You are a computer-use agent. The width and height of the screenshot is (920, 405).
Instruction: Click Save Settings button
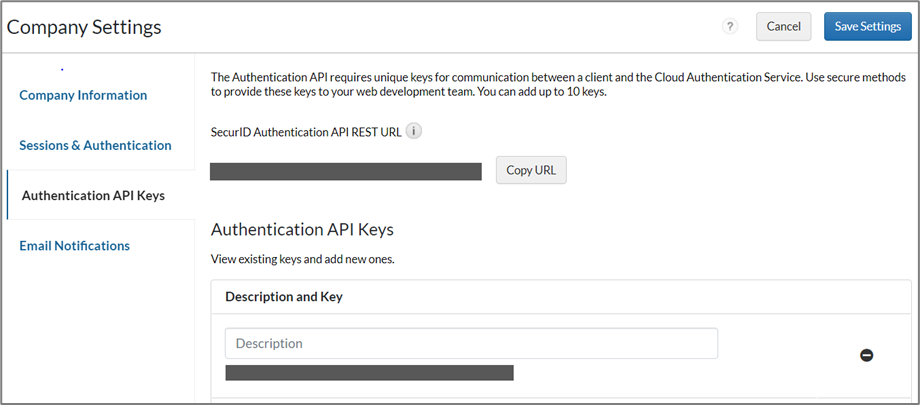point(867,27)
